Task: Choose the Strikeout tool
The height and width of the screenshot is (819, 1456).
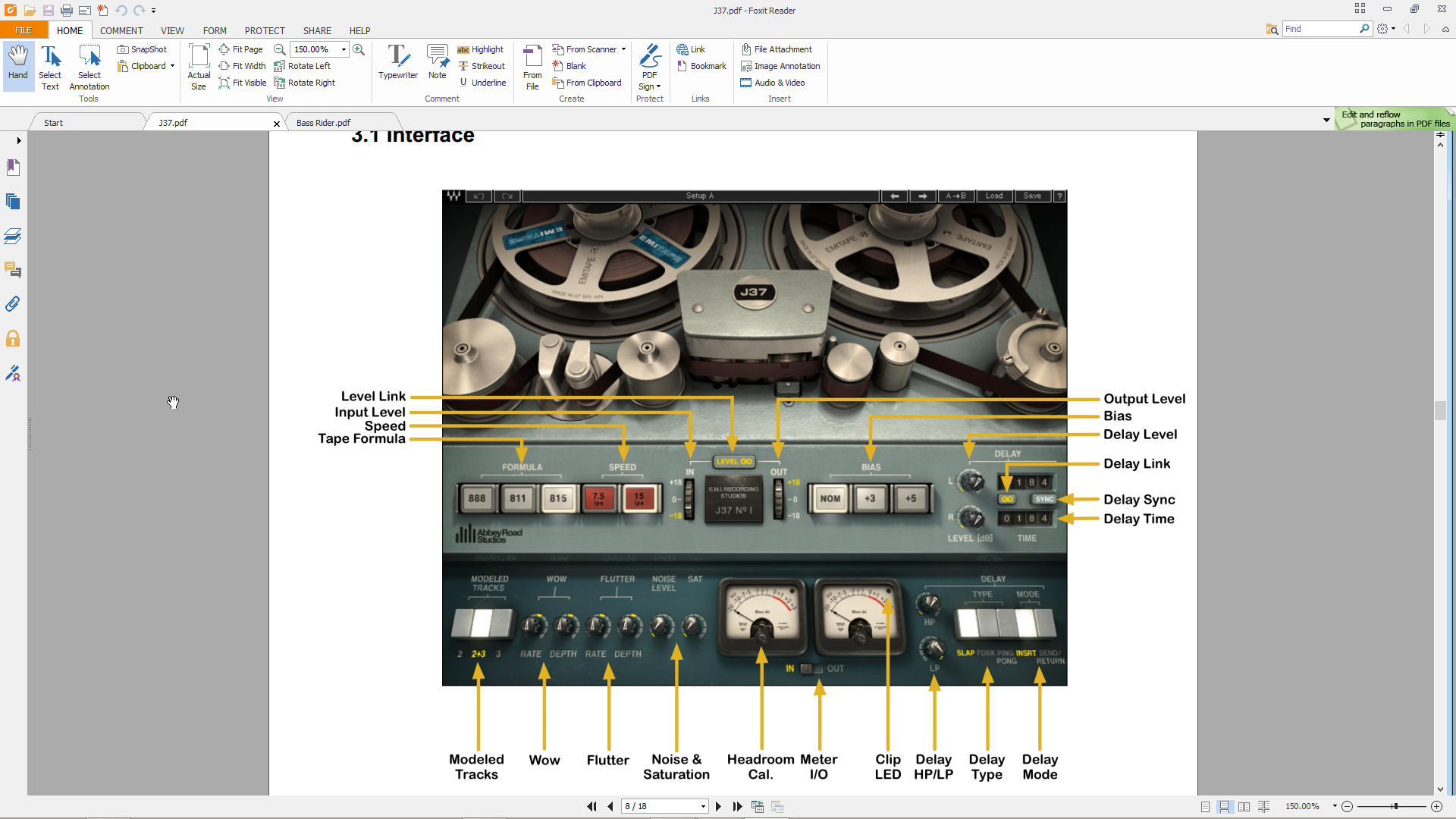Action: click(481, 66)
